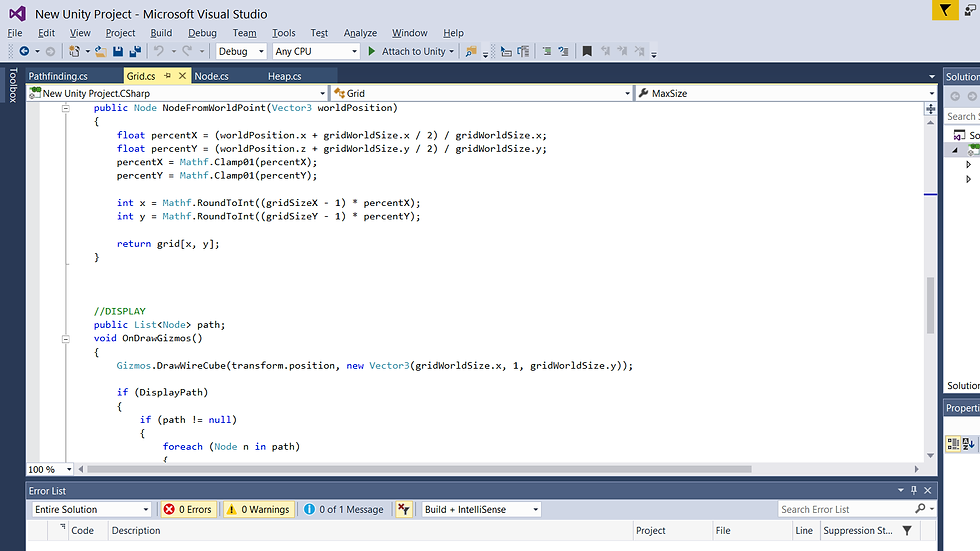Toggle the 0 Warnings filter button
The height and width of the screenshot is (551, 980).
258,509
